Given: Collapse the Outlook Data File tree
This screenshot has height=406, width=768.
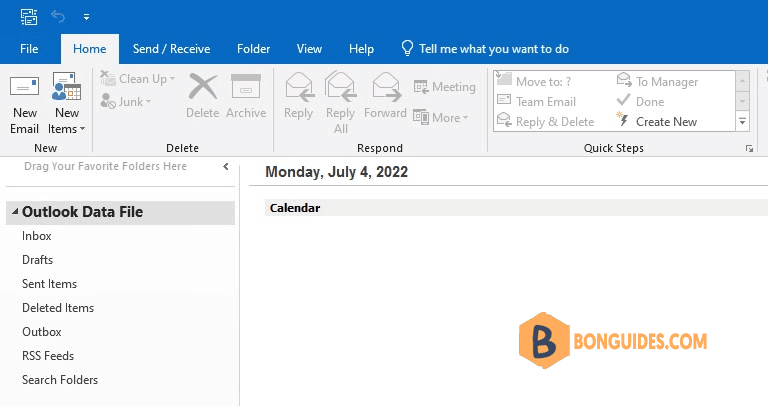Looking at the screenshot, I should pyautogui.click(x=15, y=212).
